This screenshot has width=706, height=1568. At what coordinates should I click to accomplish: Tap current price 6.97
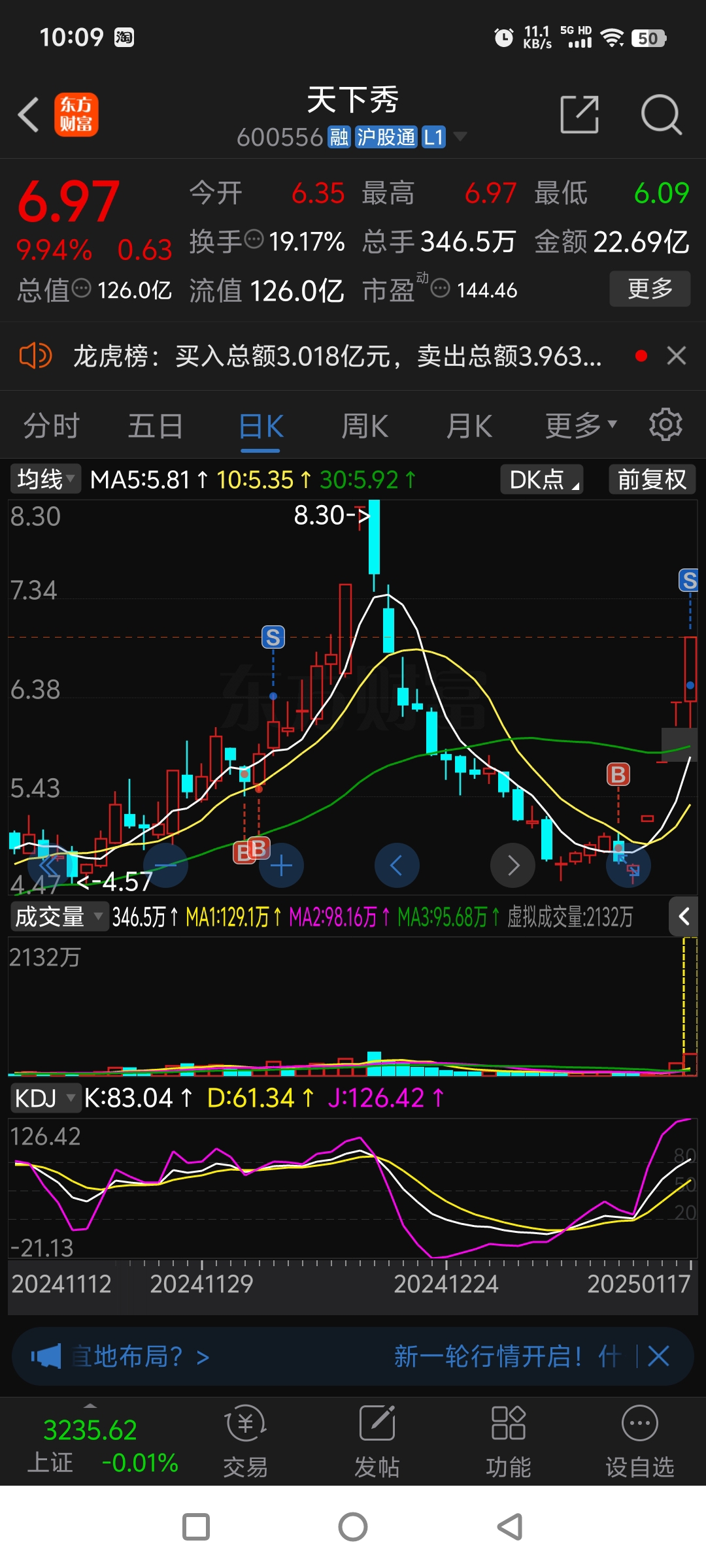[x=68, y=202]
